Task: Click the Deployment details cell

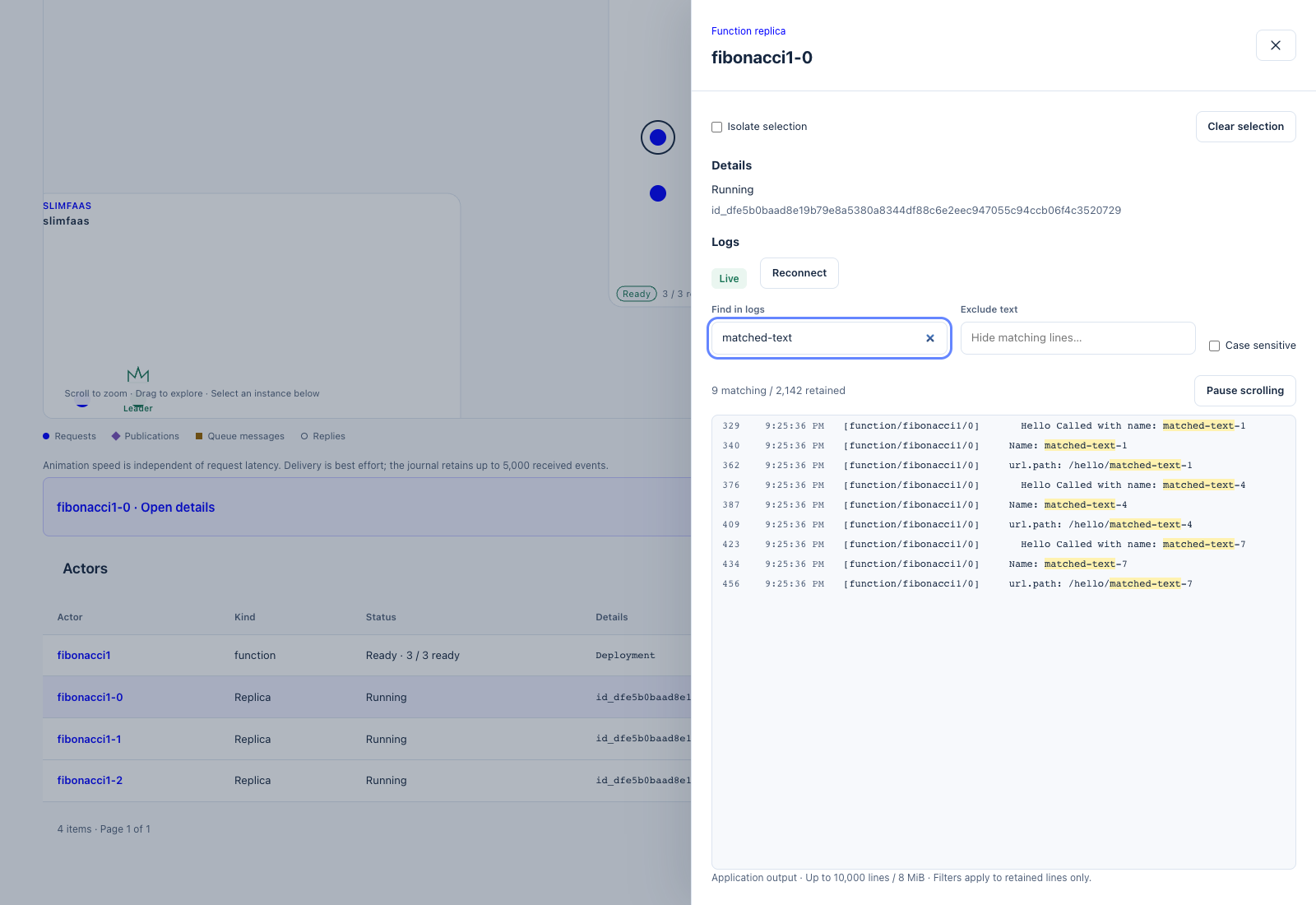Action: click(x=625, y=656)
